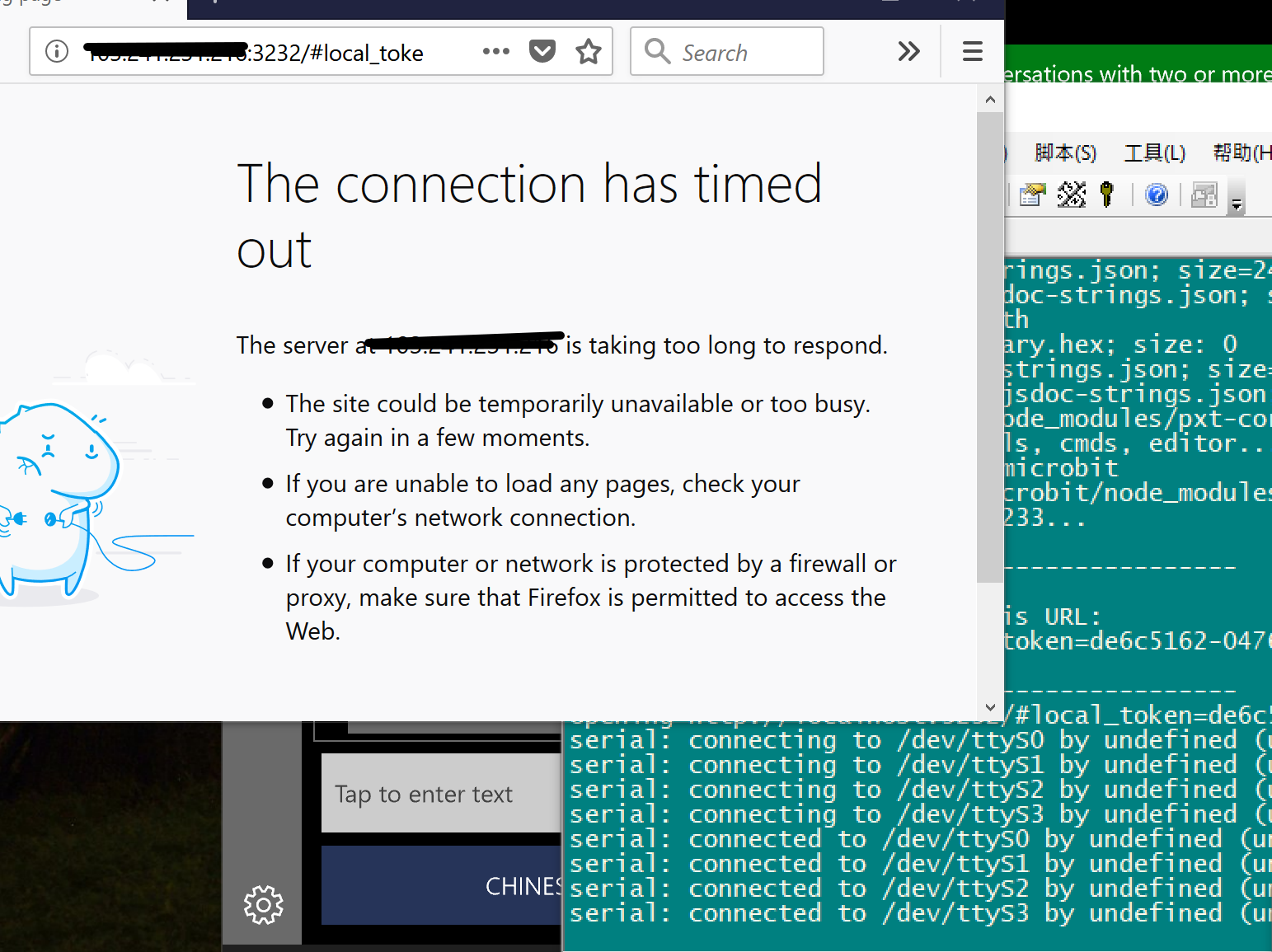Click the scrollbar down arrow on the error page

coord(990,707)
